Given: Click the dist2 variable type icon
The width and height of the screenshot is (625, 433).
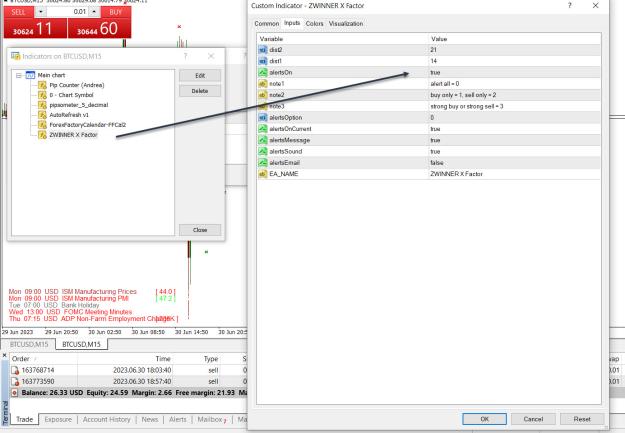Looking at the screenshot, I should pyautogui.click(x=263, y=50).
